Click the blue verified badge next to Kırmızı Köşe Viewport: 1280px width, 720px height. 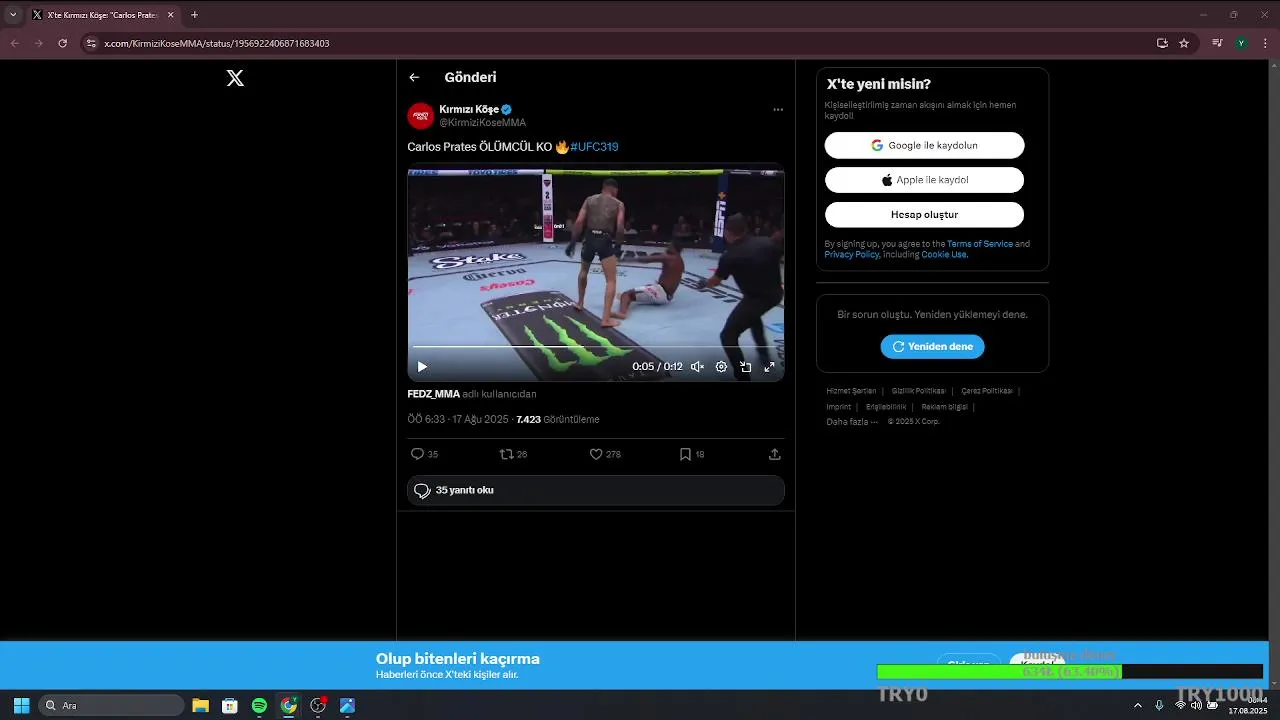pos(507,109)
